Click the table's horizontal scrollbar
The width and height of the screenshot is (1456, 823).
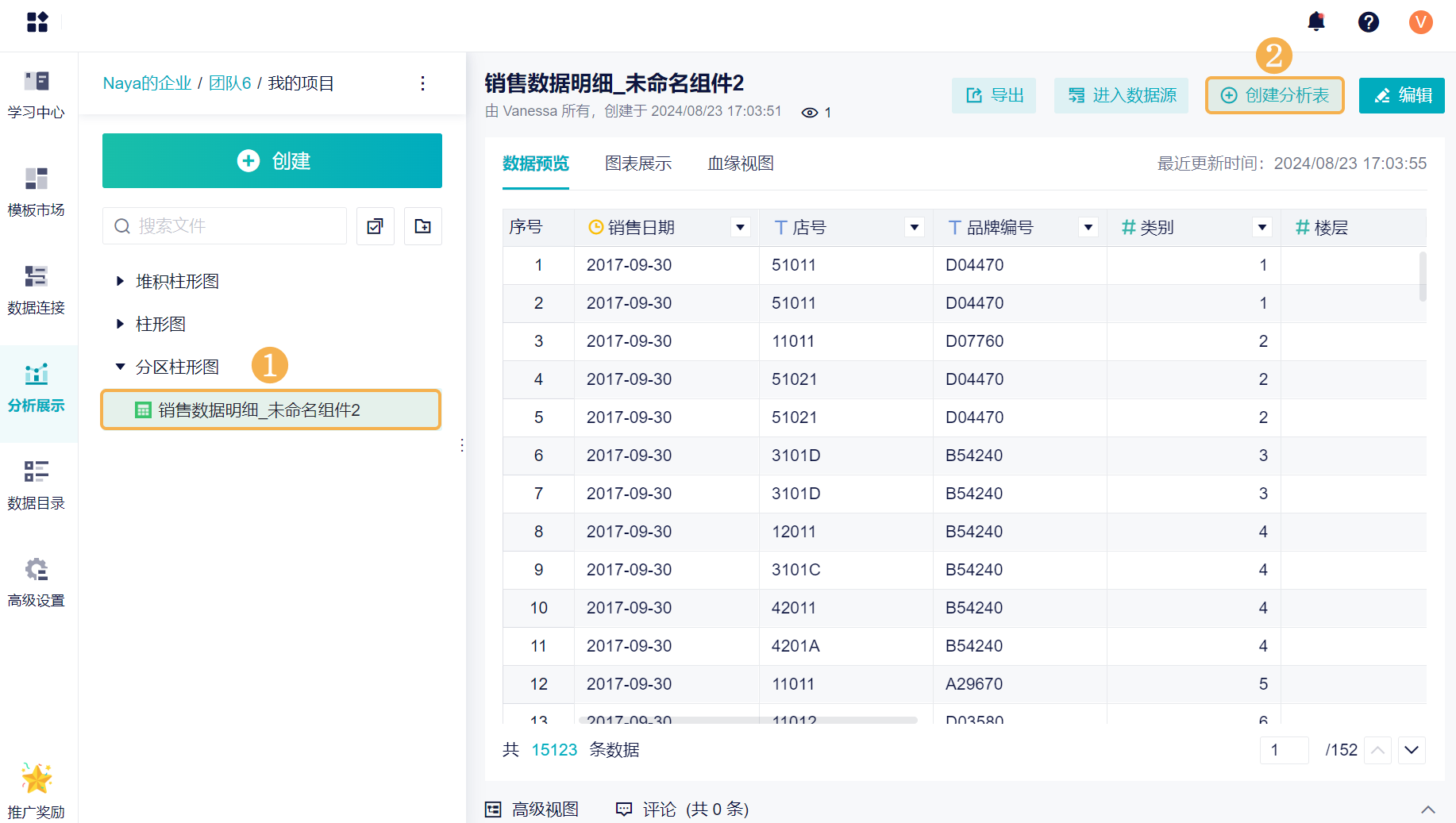748,720
